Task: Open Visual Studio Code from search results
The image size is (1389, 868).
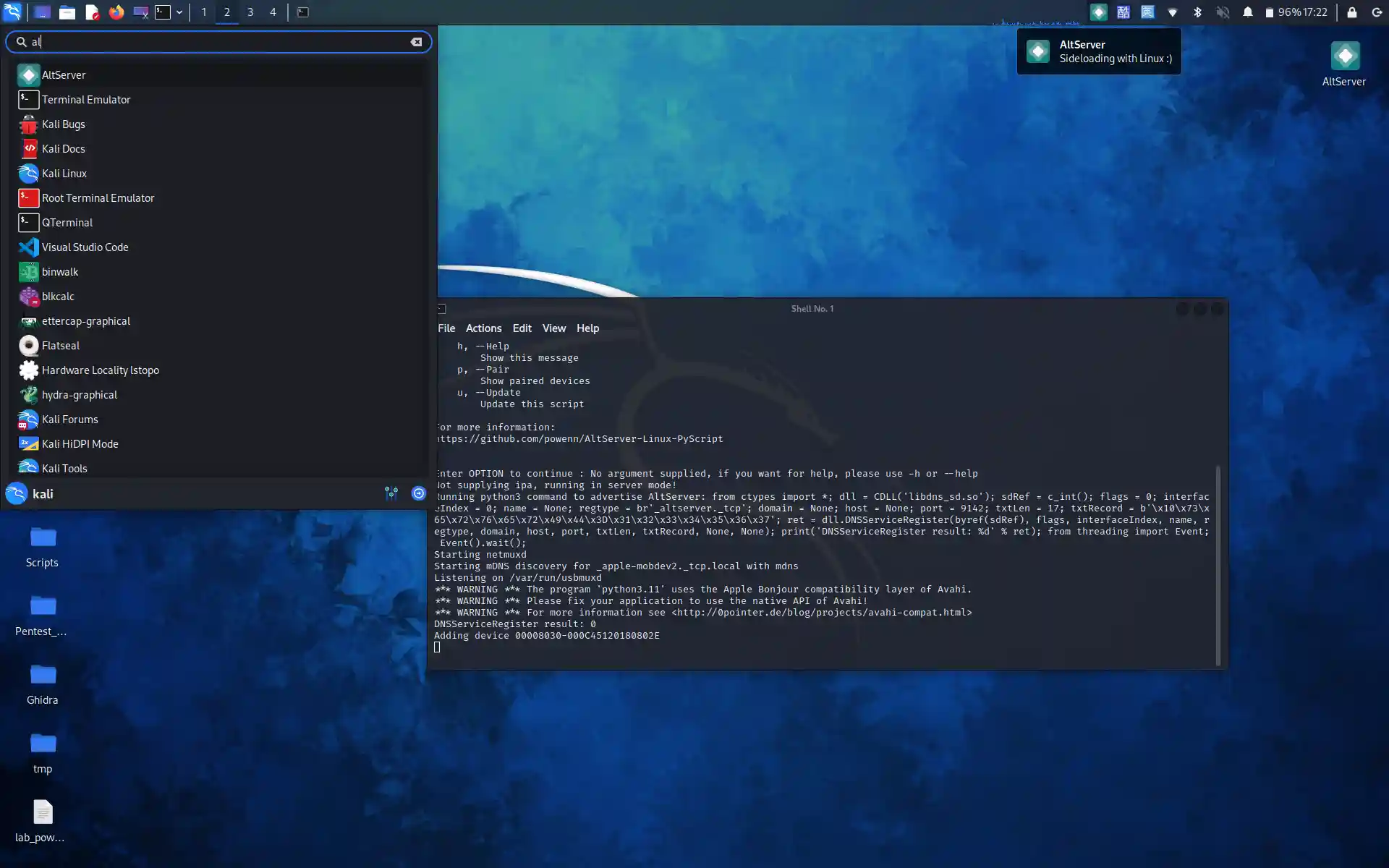Action: [85, 247]
